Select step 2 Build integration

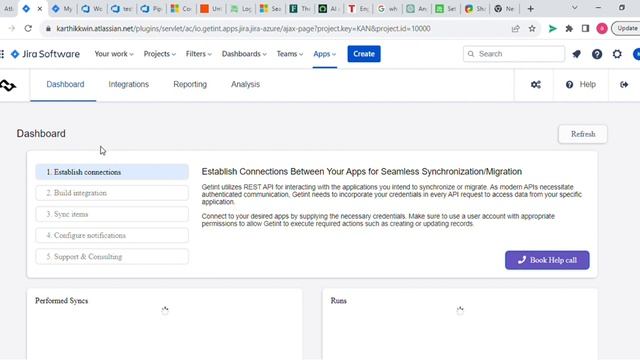point(112,193)
